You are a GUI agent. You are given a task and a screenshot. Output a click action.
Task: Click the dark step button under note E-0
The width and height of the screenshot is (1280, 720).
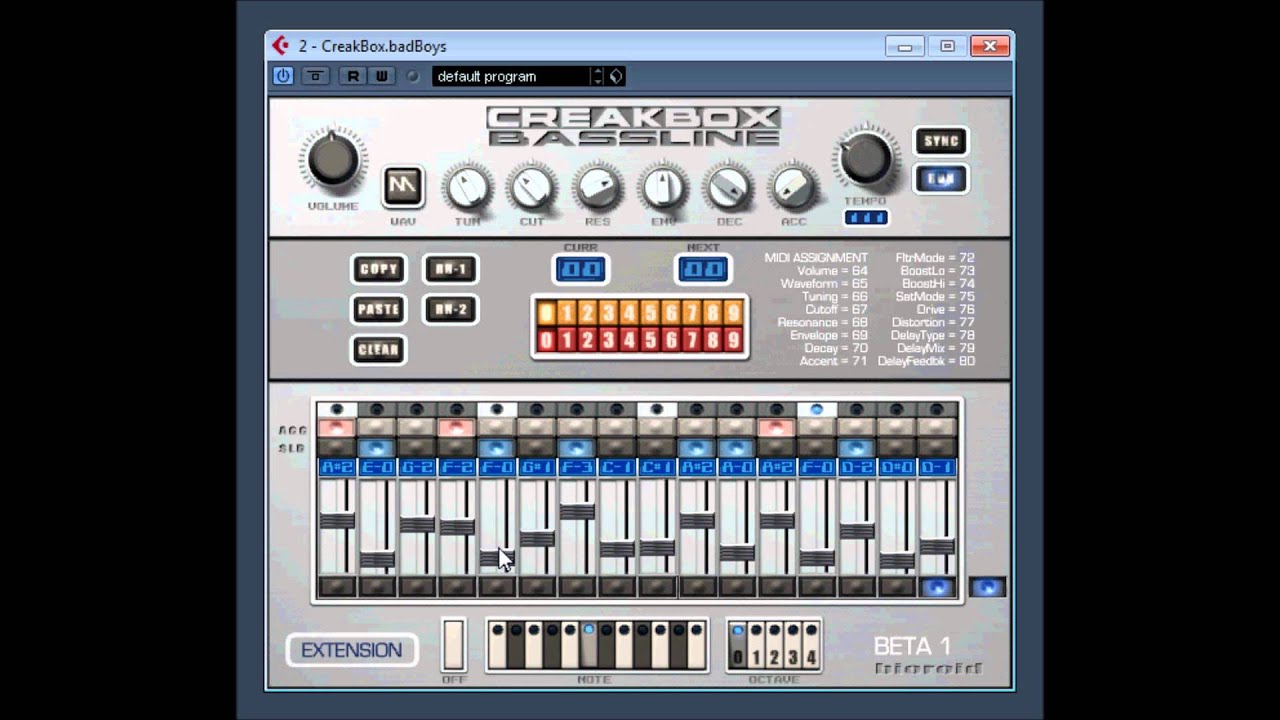pos(377,587)
